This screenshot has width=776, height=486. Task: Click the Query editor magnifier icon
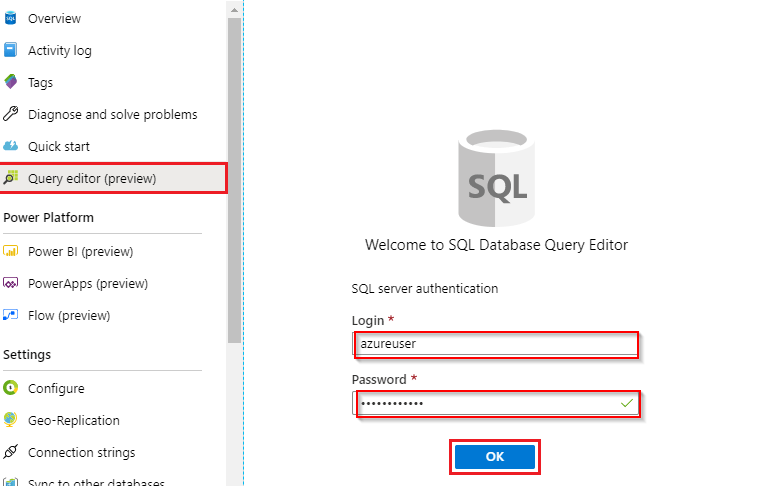[x=10, y=178]
